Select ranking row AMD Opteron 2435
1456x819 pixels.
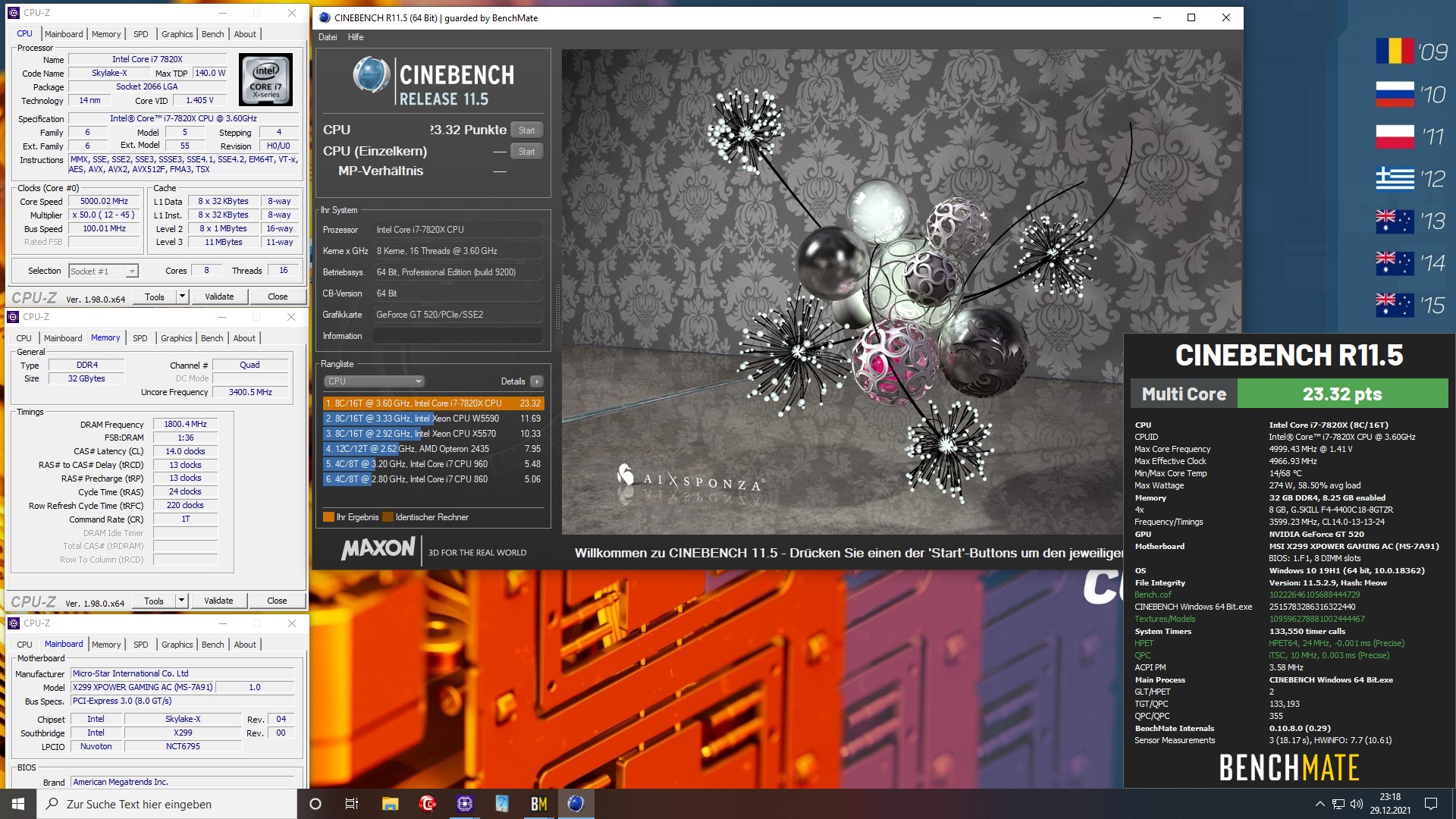[434, 449]
